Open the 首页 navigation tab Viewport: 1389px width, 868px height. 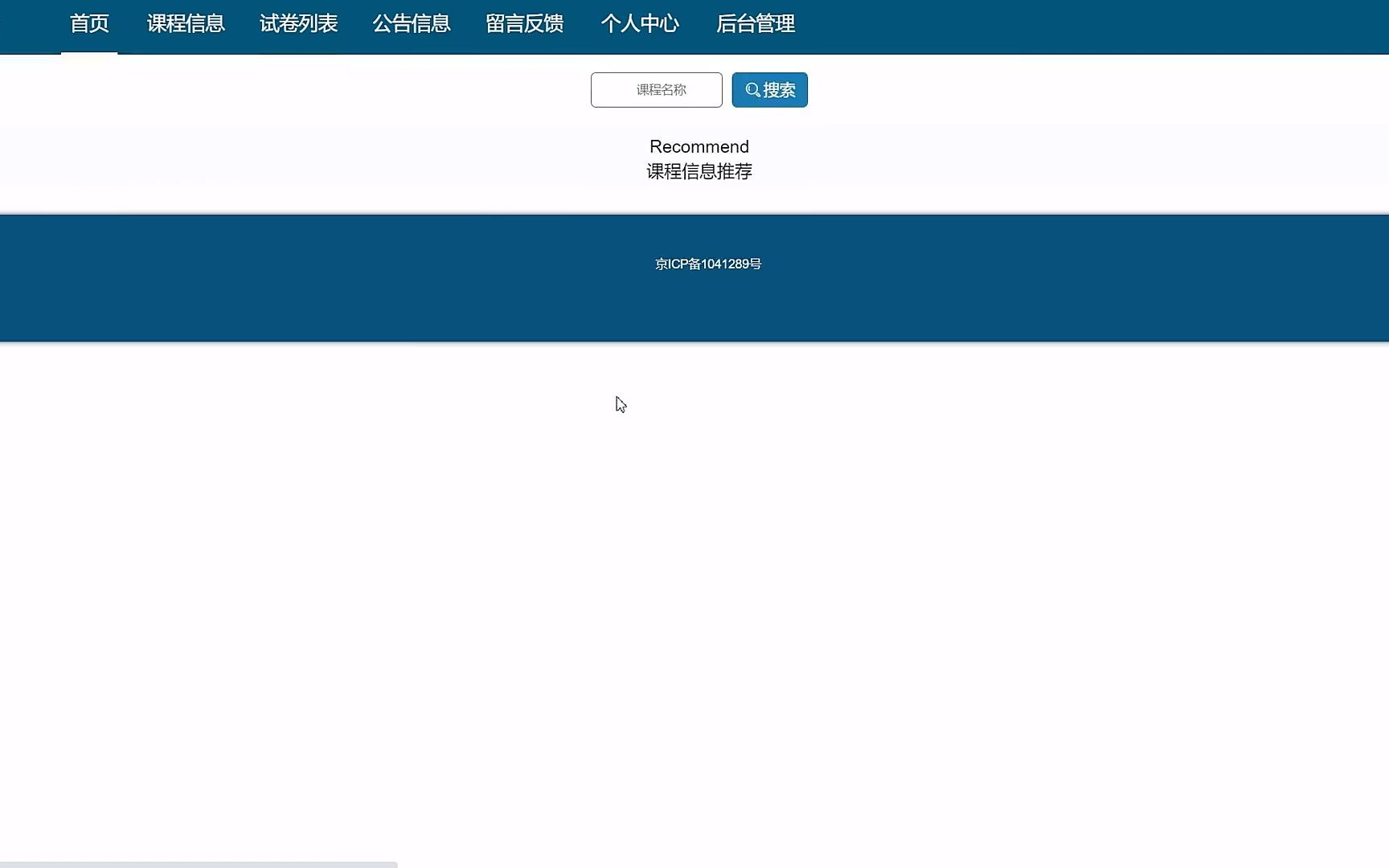89,24
